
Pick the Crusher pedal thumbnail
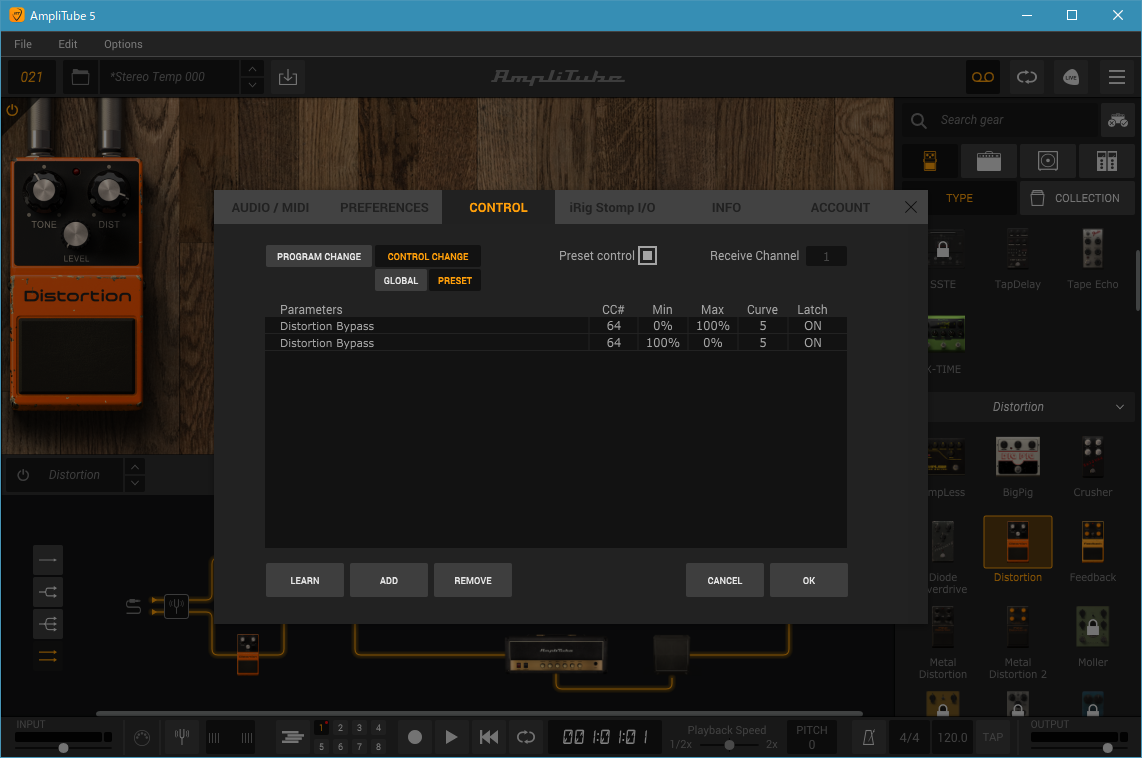(1092, 457)
